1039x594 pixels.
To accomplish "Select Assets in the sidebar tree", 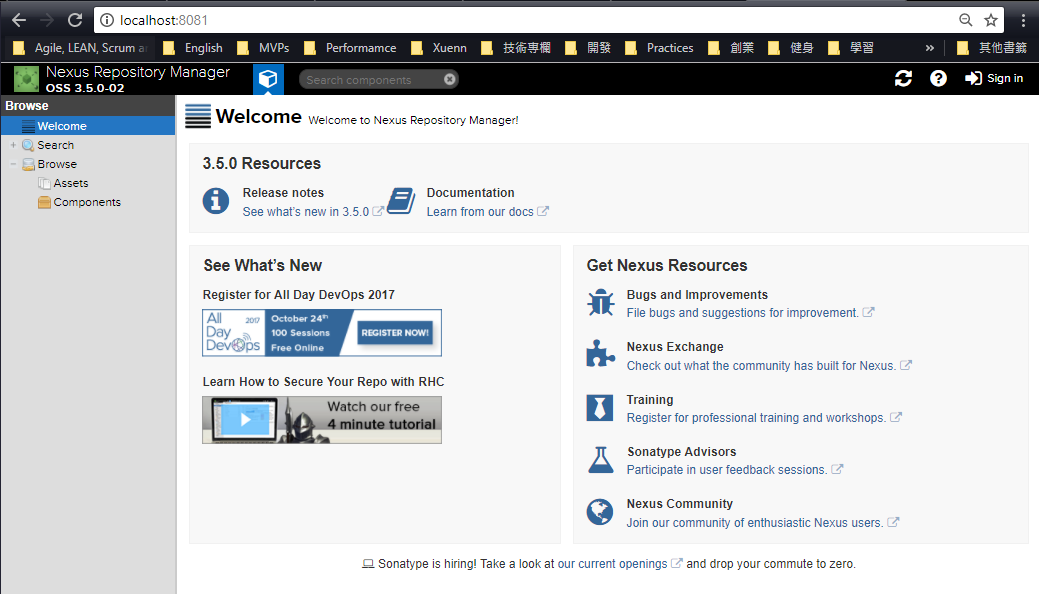I will point(70,183).
